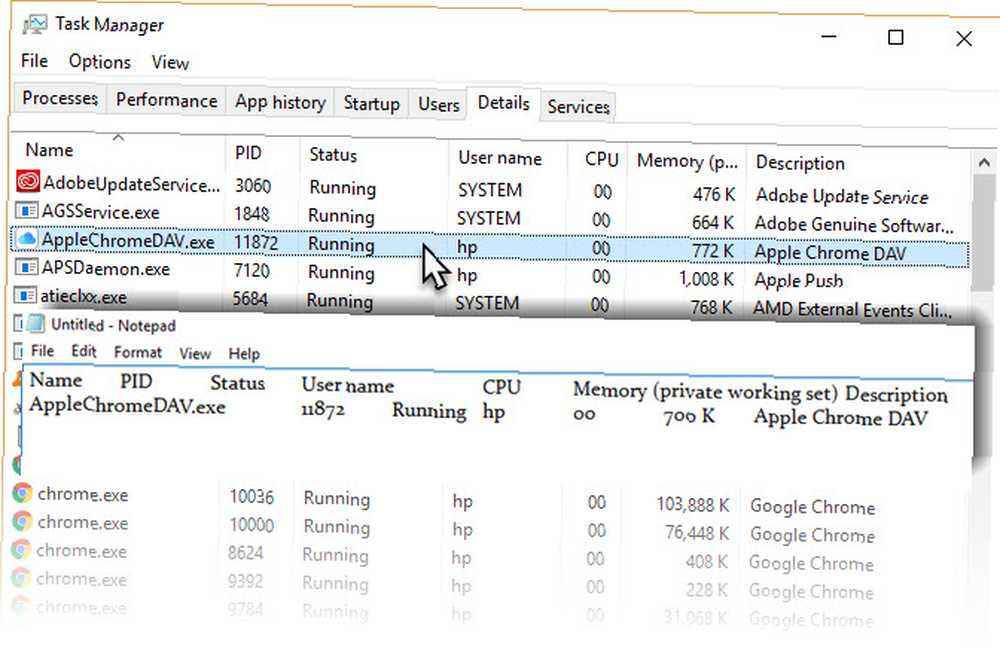The width and height of the screenshot is (1000, 647).
Task: Click the 772 K memory cell
Action: [x=713, y=251]
